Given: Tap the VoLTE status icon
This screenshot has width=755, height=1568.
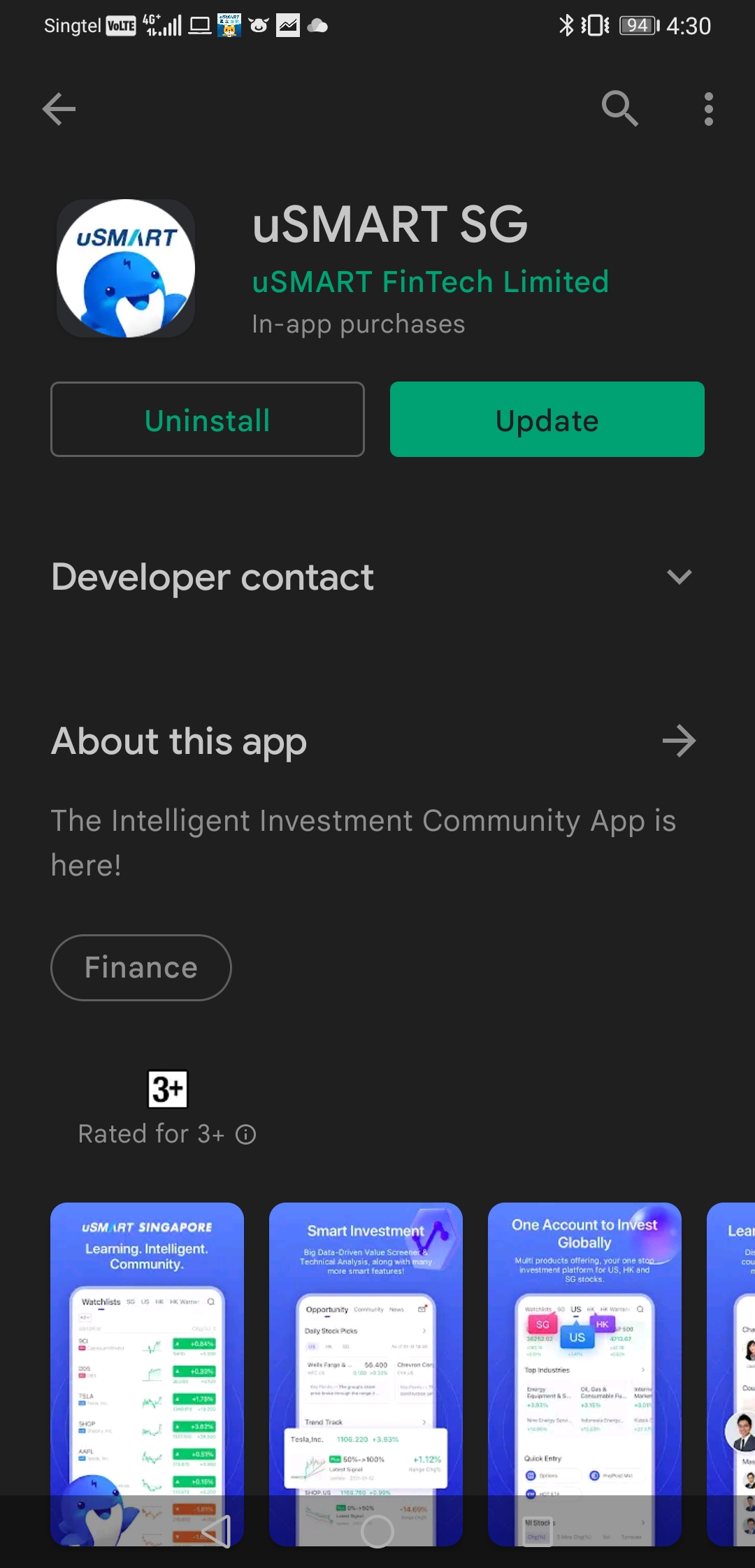Looking at the screenshot, I should click(x=121, y=27).
